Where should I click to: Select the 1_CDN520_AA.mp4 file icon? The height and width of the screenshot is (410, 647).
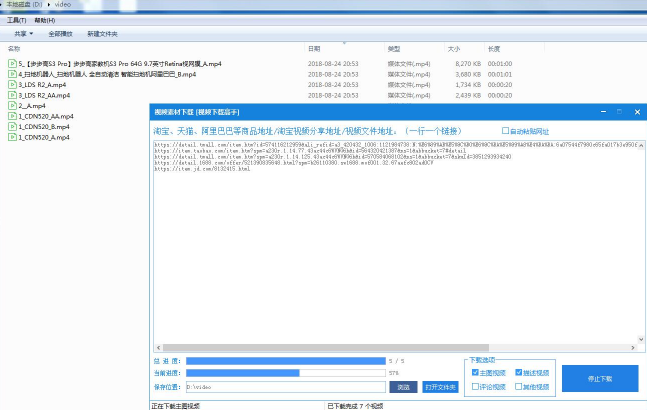12,116
